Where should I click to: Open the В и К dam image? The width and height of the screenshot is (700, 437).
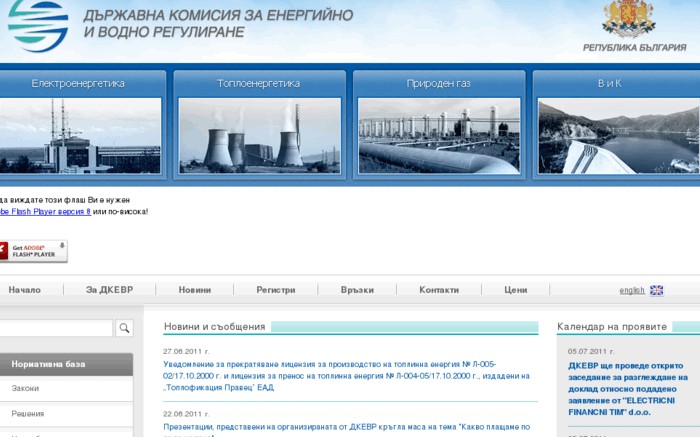619,136
